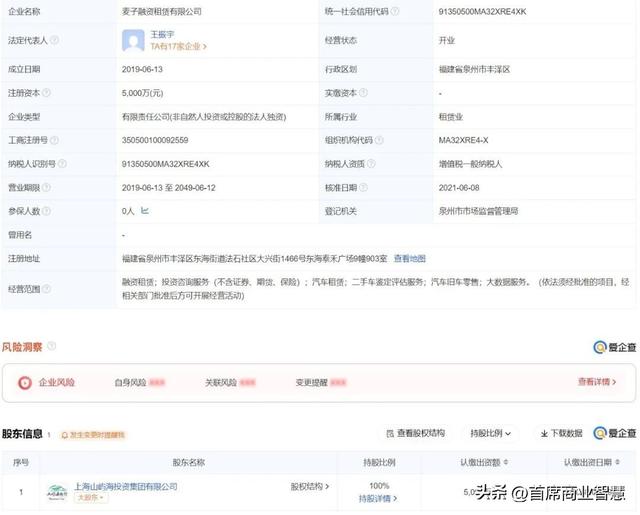Click the 爱企查 logo in risk section

point(615,347)
